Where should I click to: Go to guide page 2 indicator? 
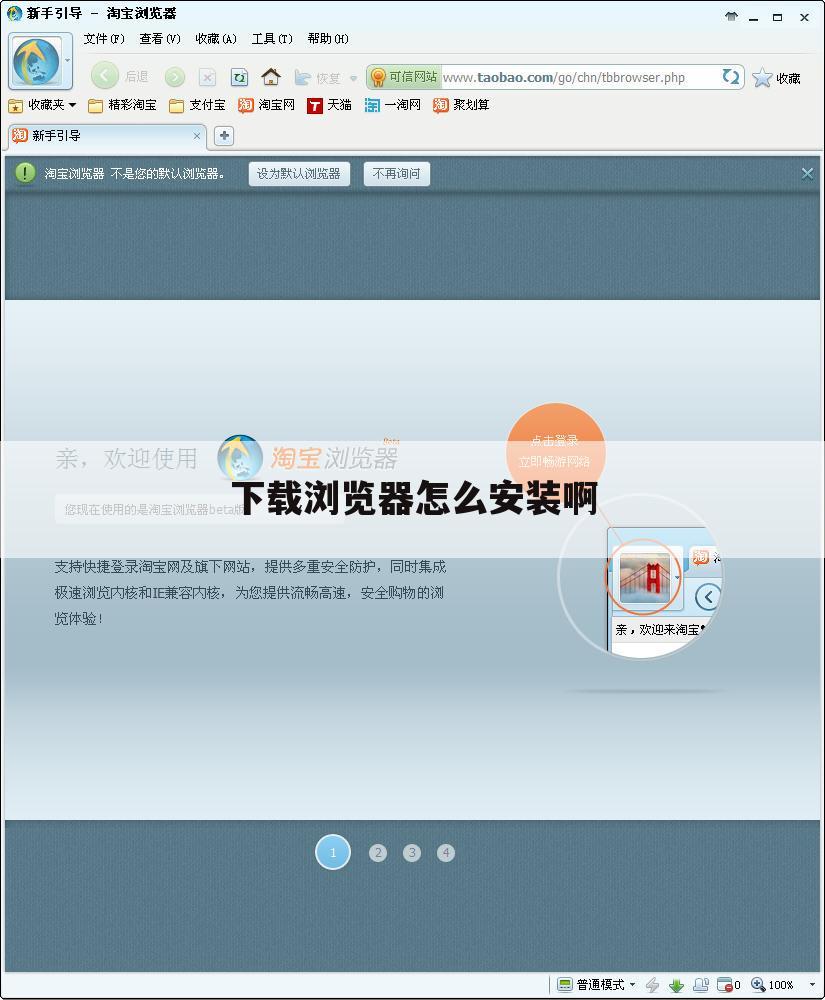tap(378, 853)
